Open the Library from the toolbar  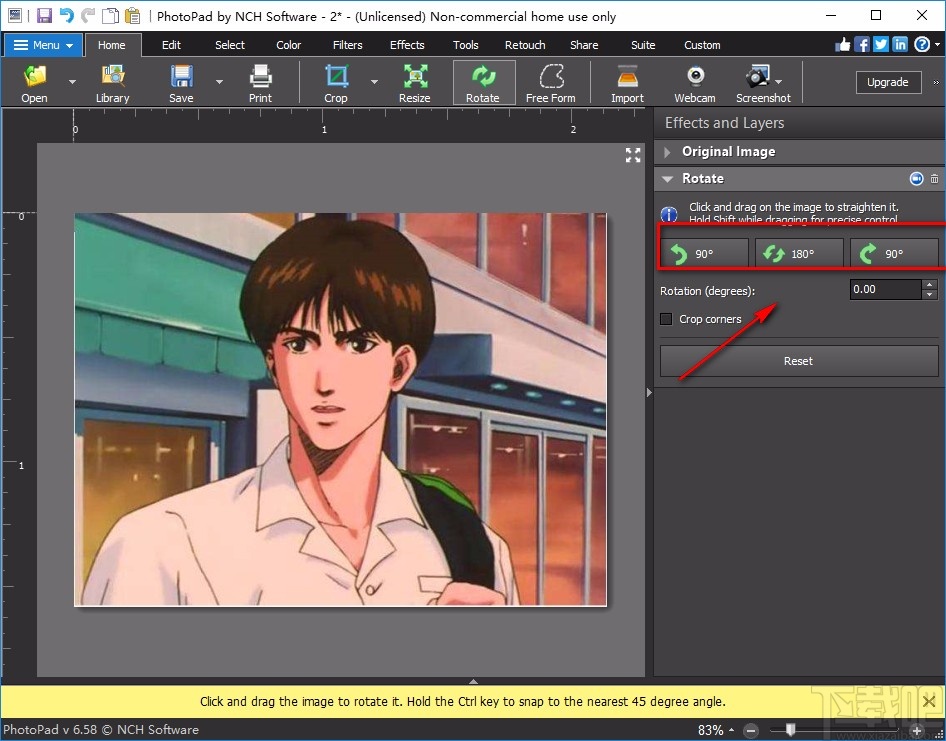click(112, 82)
